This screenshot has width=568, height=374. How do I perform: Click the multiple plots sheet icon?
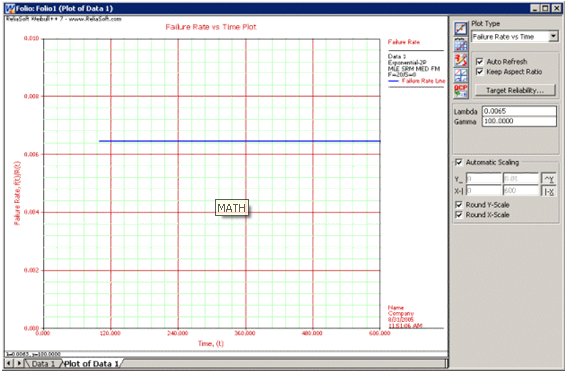pyautogui.click(x=461, y=75)
